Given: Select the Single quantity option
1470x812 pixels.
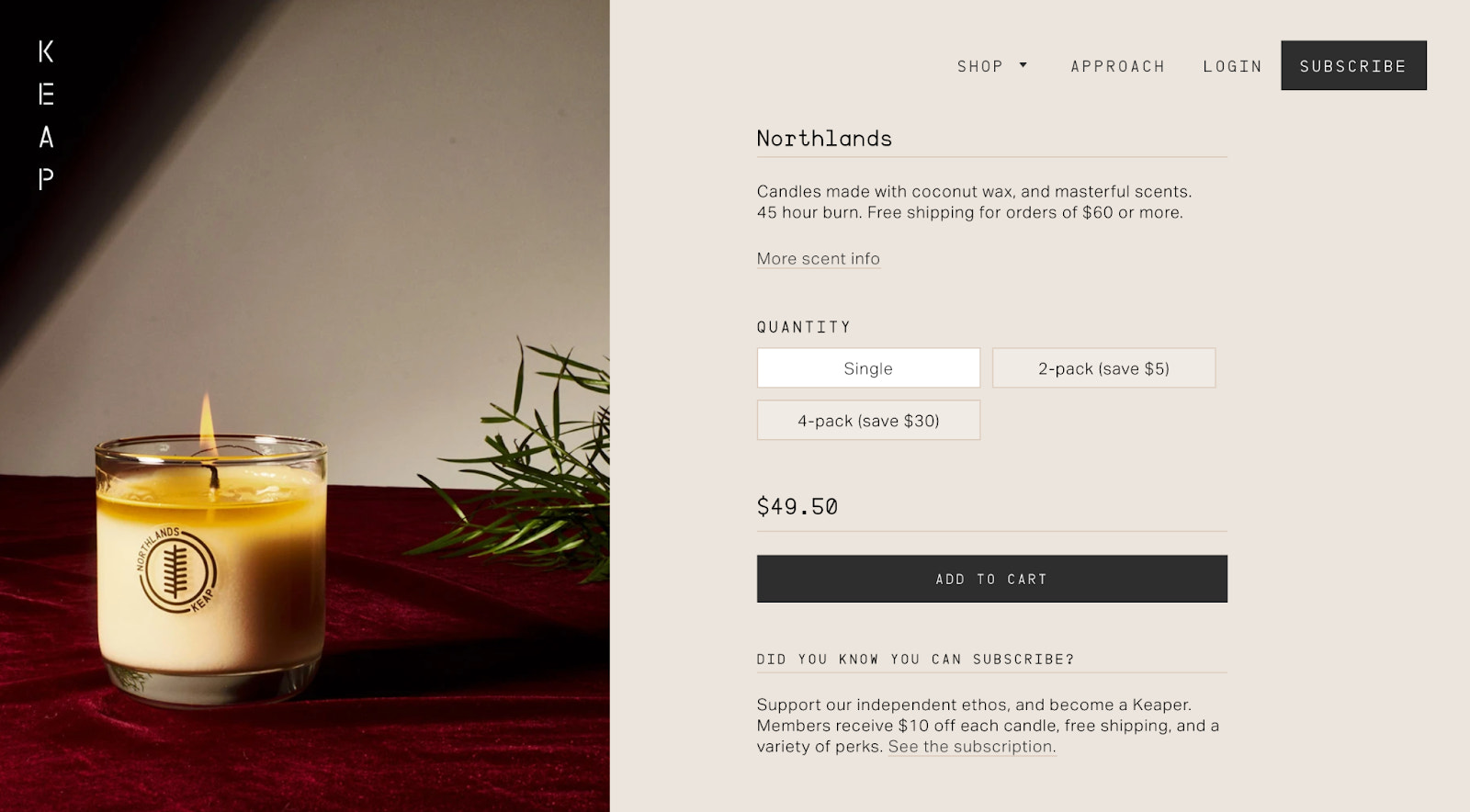Looking at the screenshot, I should point(867,367).
